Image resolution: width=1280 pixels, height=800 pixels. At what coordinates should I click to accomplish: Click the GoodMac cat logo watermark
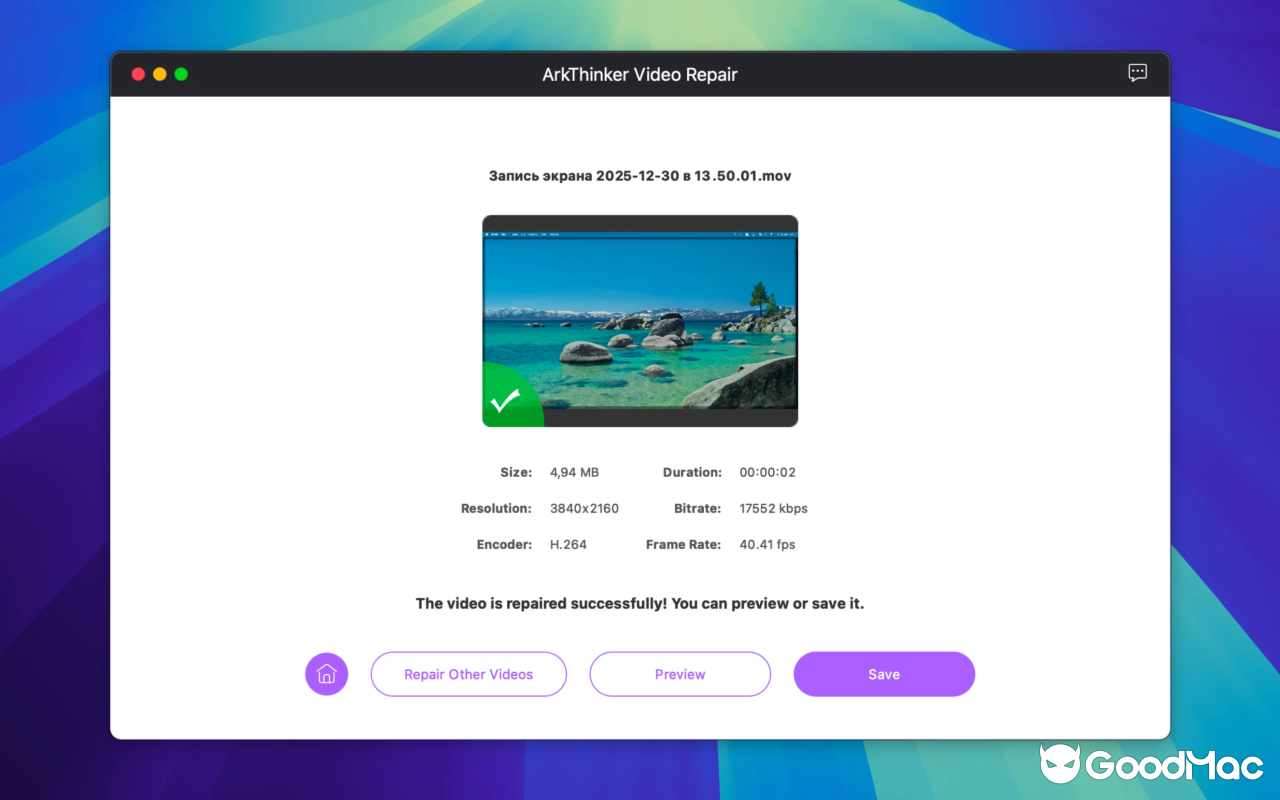(1060, 764)
